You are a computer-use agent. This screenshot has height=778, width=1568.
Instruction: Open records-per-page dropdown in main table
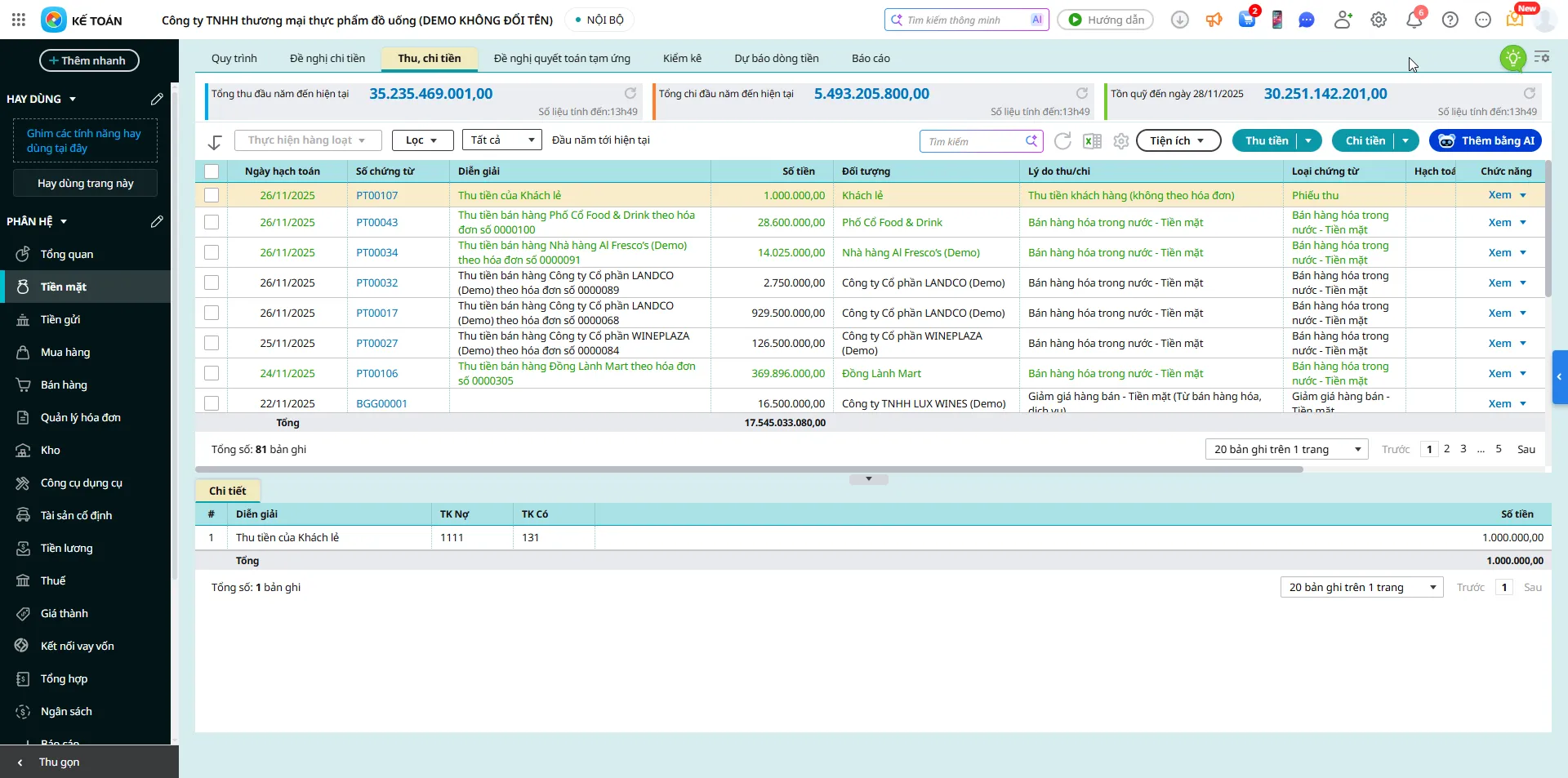pos(1286,450)
